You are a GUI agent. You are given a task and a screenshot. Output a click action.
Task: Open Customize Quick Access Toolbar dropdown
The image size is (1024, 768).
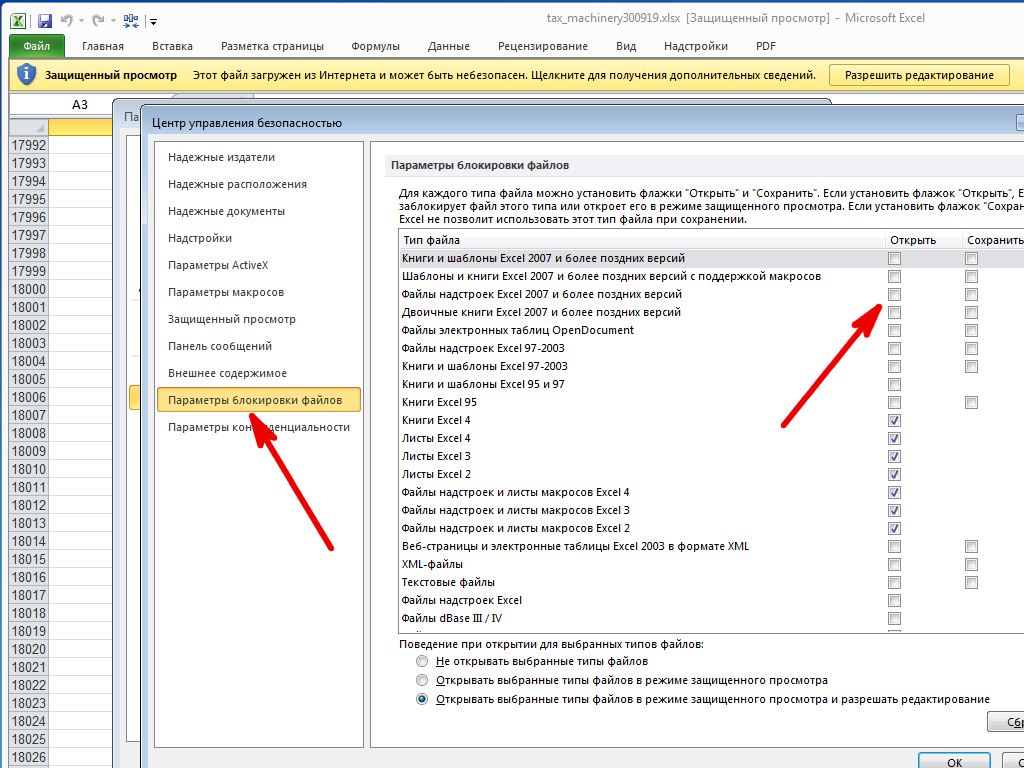pos(153,22)
